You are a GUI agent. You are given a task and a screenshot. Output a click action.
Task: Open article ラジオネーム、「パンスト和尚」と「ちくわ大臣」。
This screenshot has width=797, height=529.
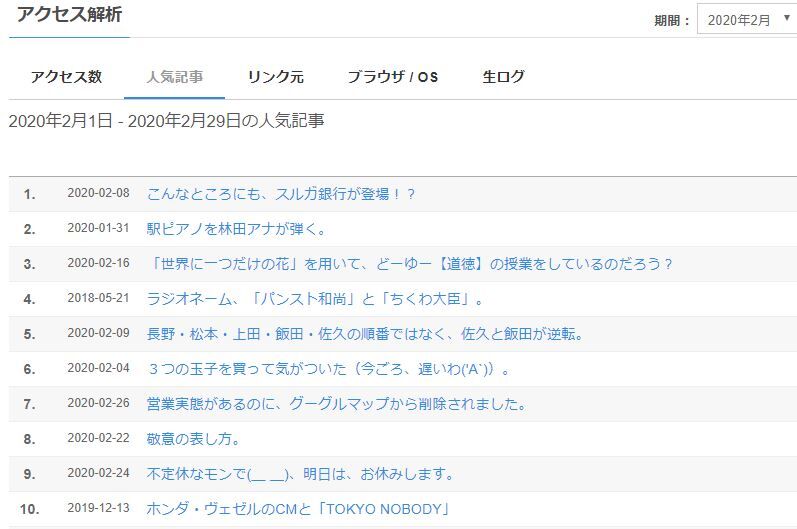315,299
